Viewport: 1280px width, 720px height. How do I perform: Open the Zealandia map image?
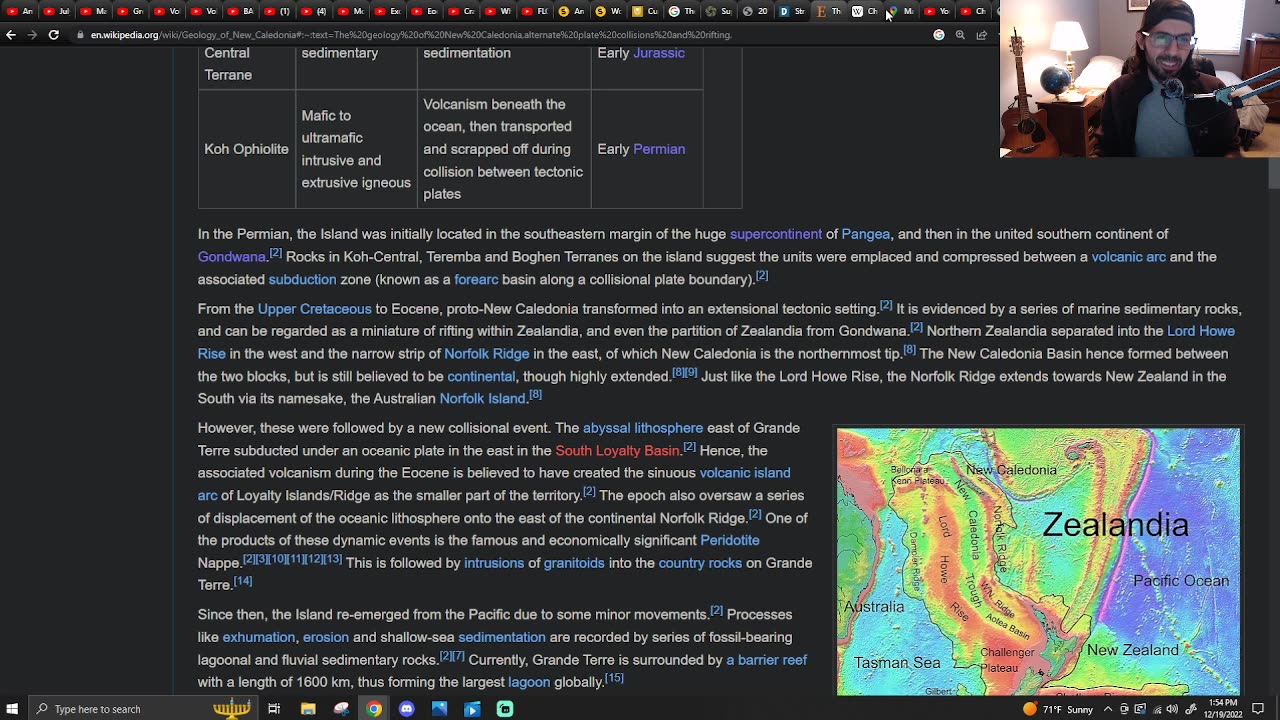(x=1038, y=562)
